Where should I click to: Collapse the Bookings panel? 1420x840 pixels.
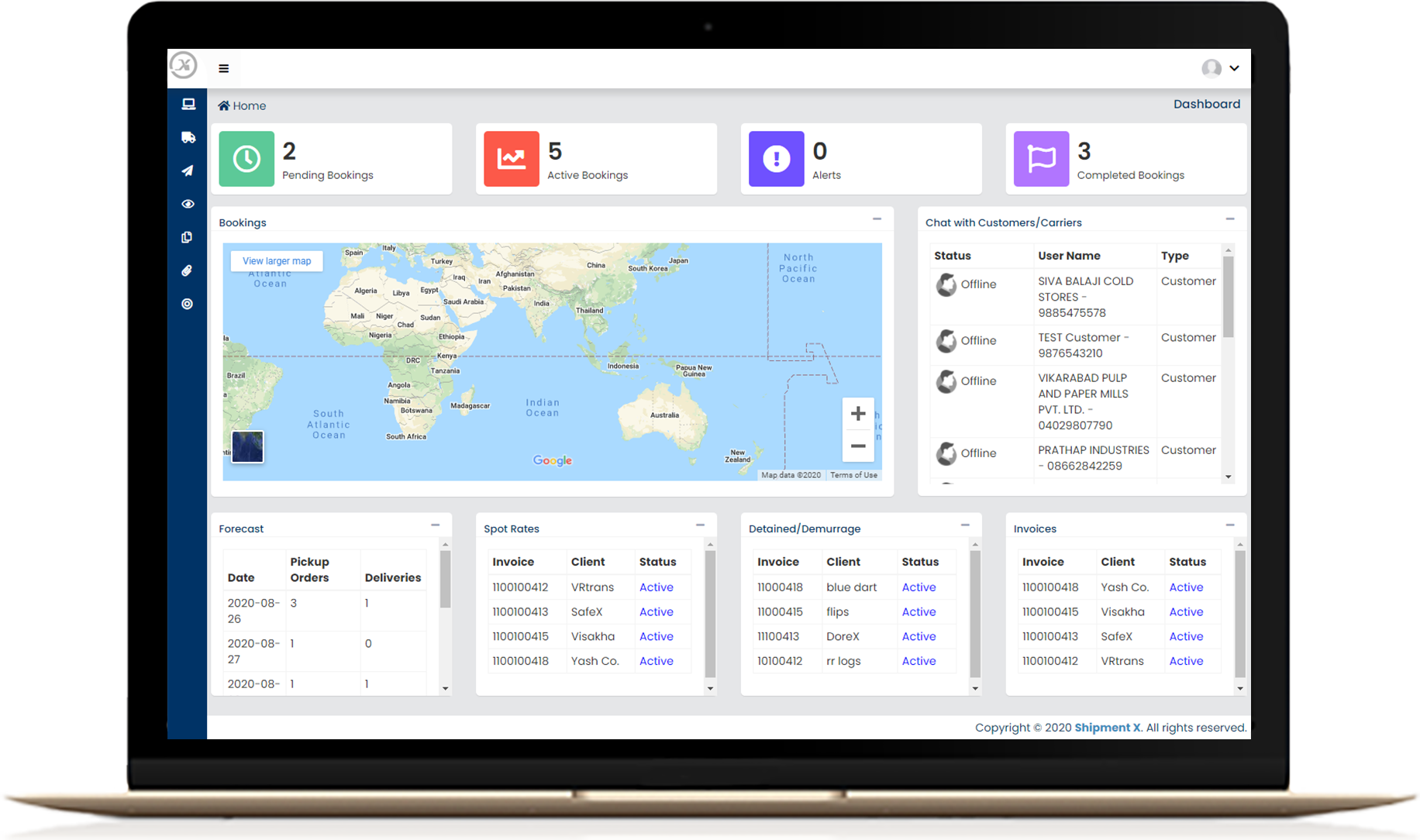coord(877,219)
